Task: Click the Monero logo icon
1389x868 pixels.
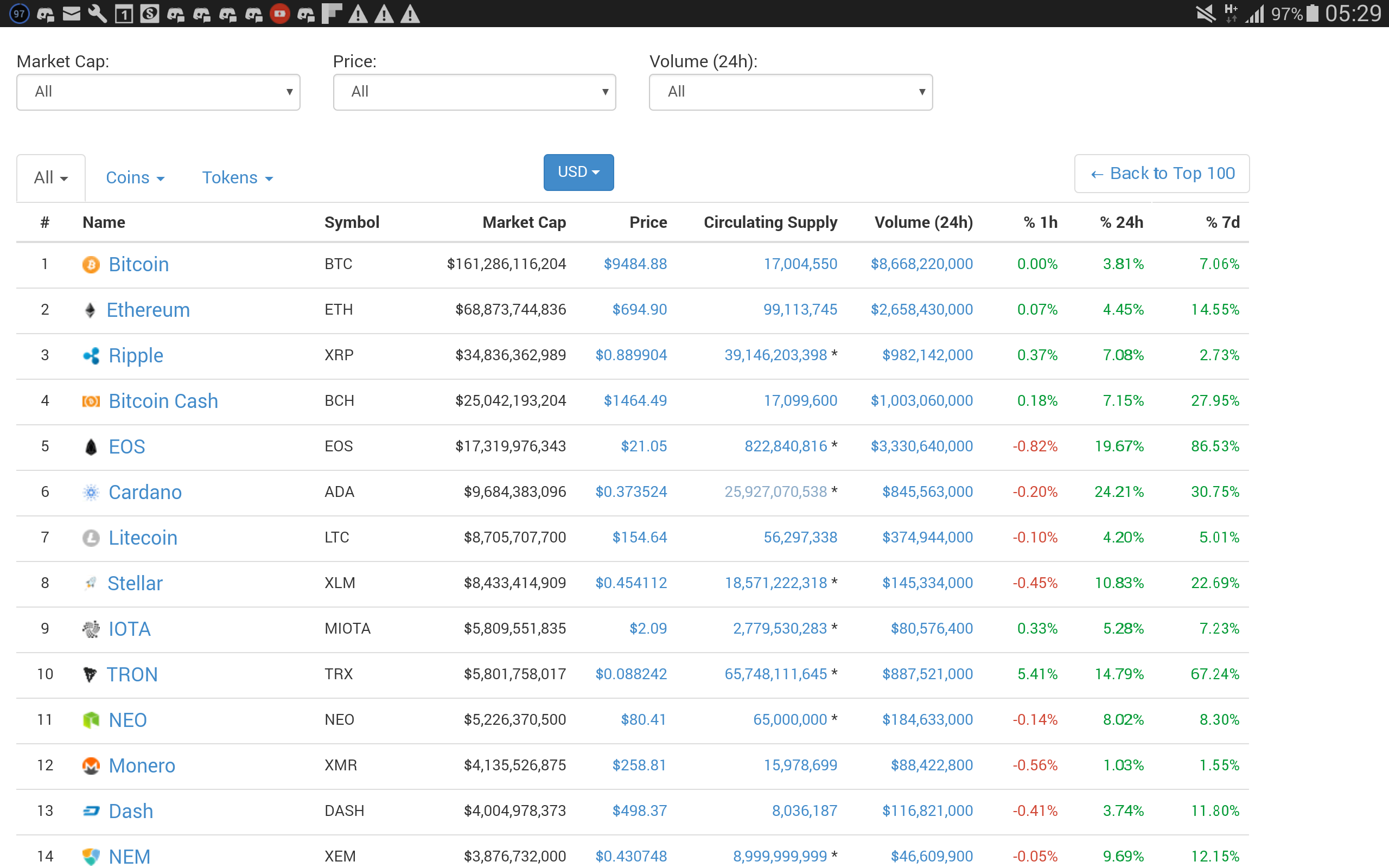Action: [x=91, y=766]
